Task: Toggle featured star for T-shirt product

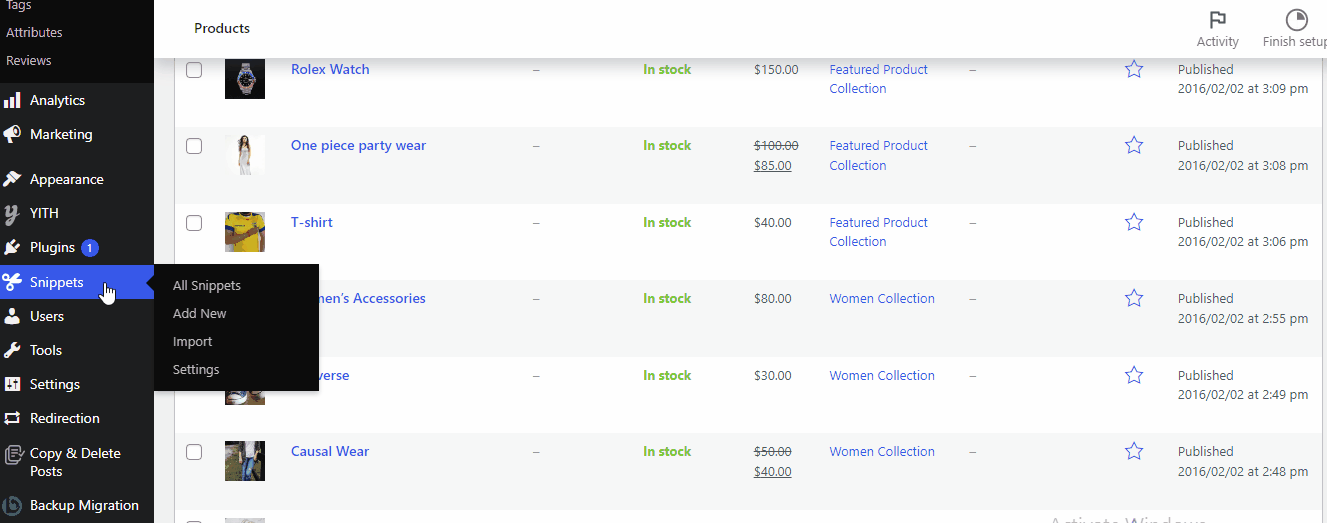Action: [1133, 222]
